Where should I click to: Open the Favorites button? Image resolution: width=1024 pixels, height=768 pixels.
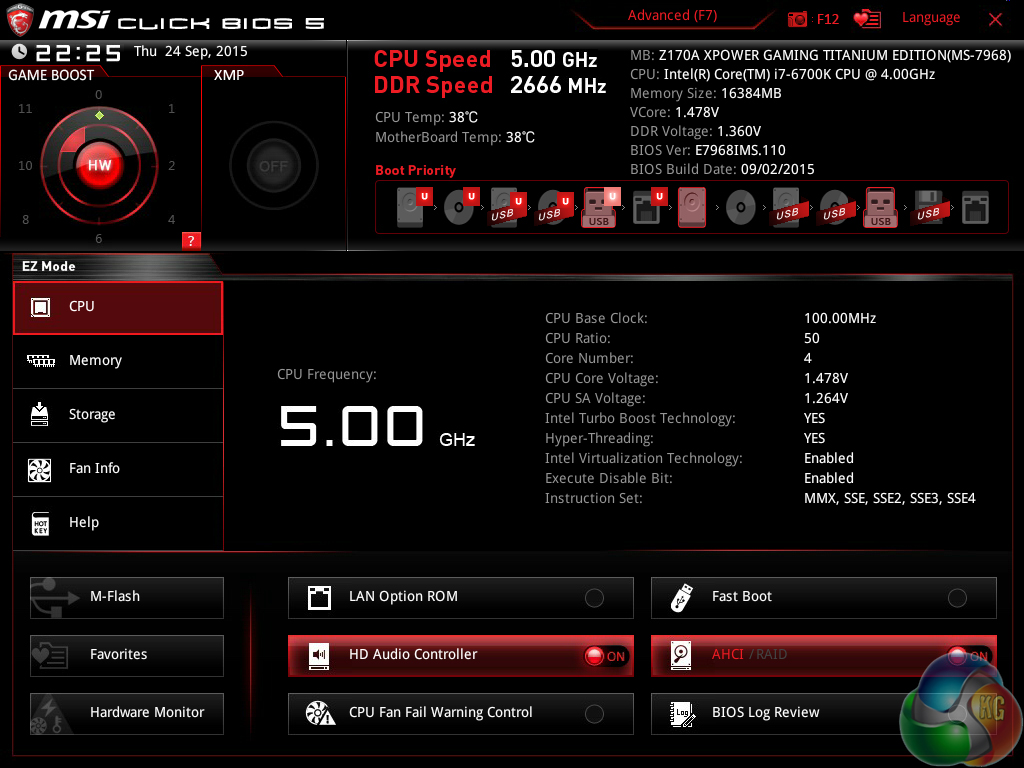127,655
